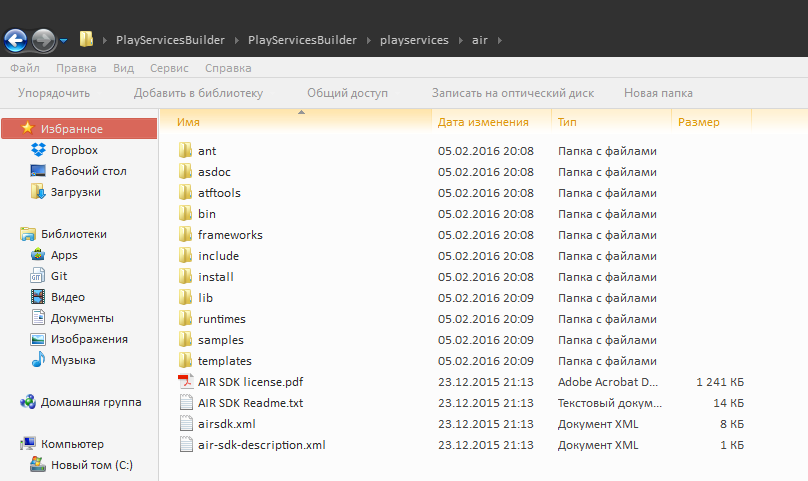
Task: Click Adobe Acrobat D... type cell
Action: tap(608, 382)
